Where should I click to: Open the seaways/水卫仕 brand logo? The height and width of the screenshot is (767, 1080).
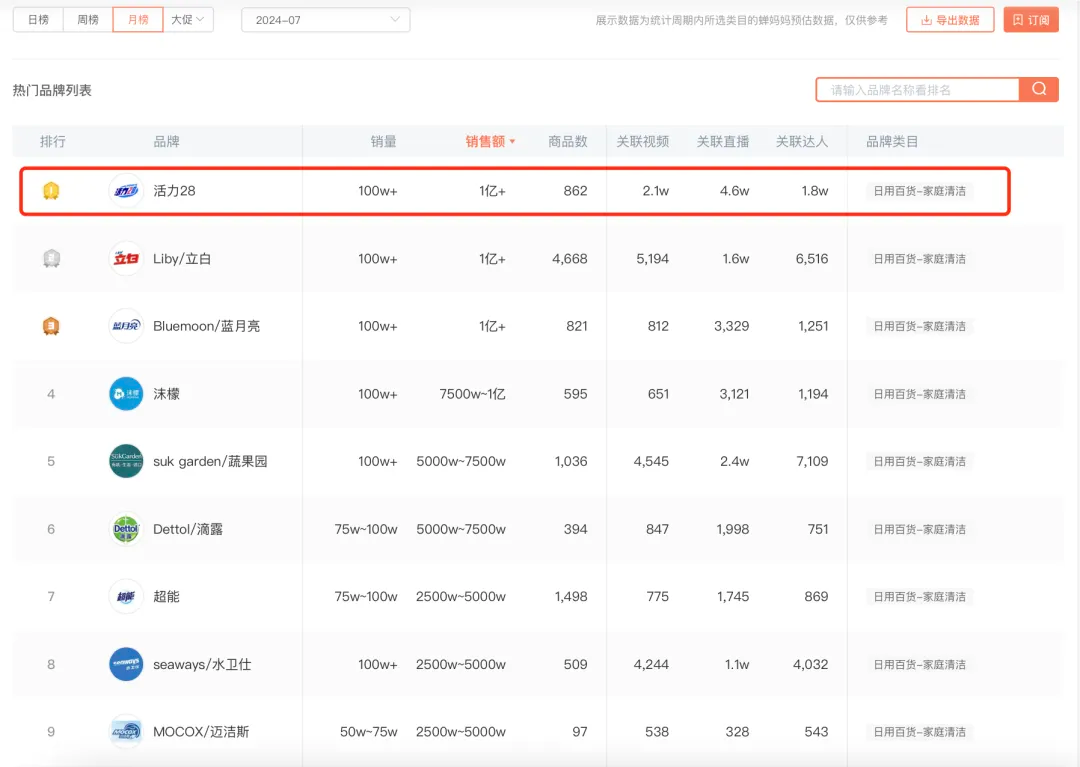click(126, 664)
